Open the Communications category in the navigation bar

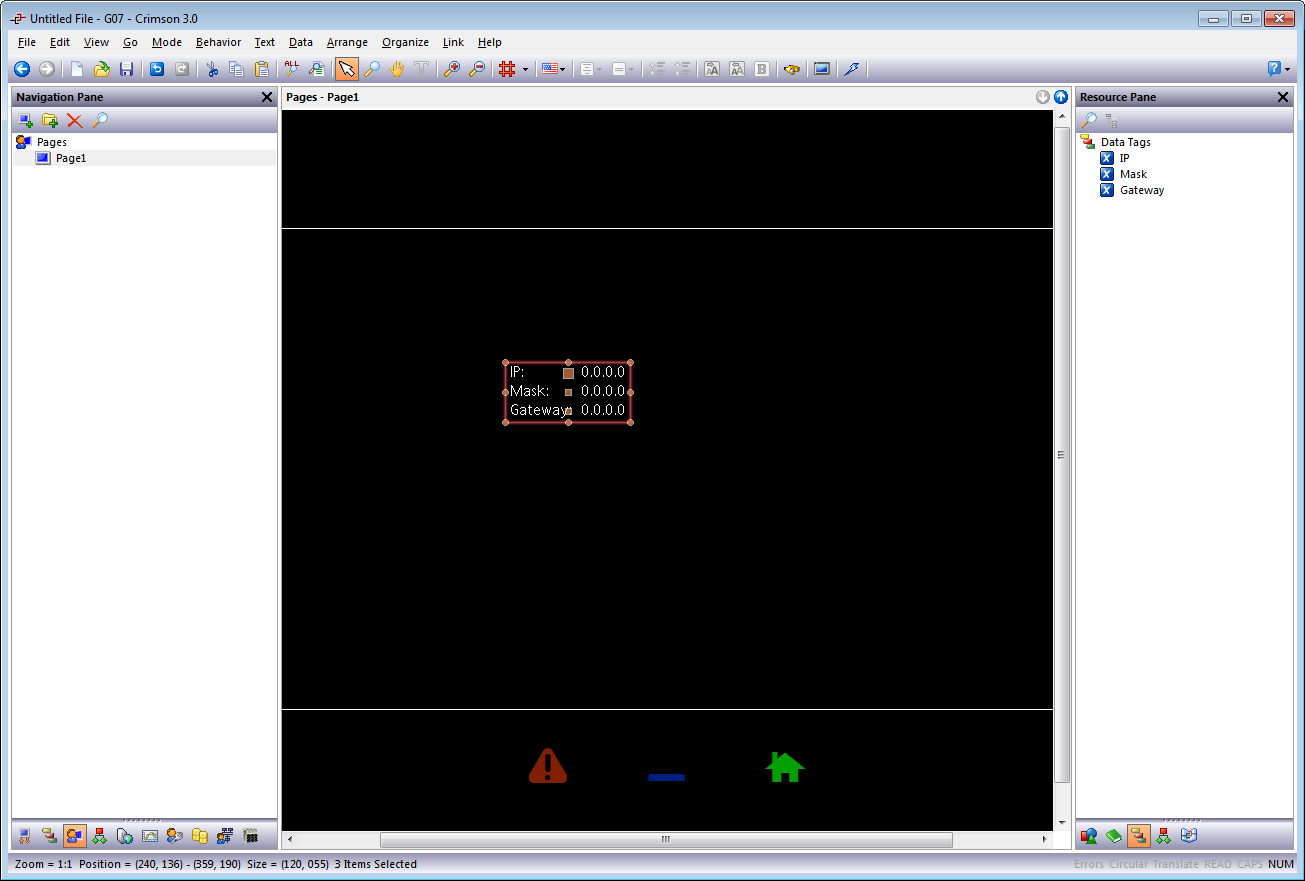click(25, 836)
